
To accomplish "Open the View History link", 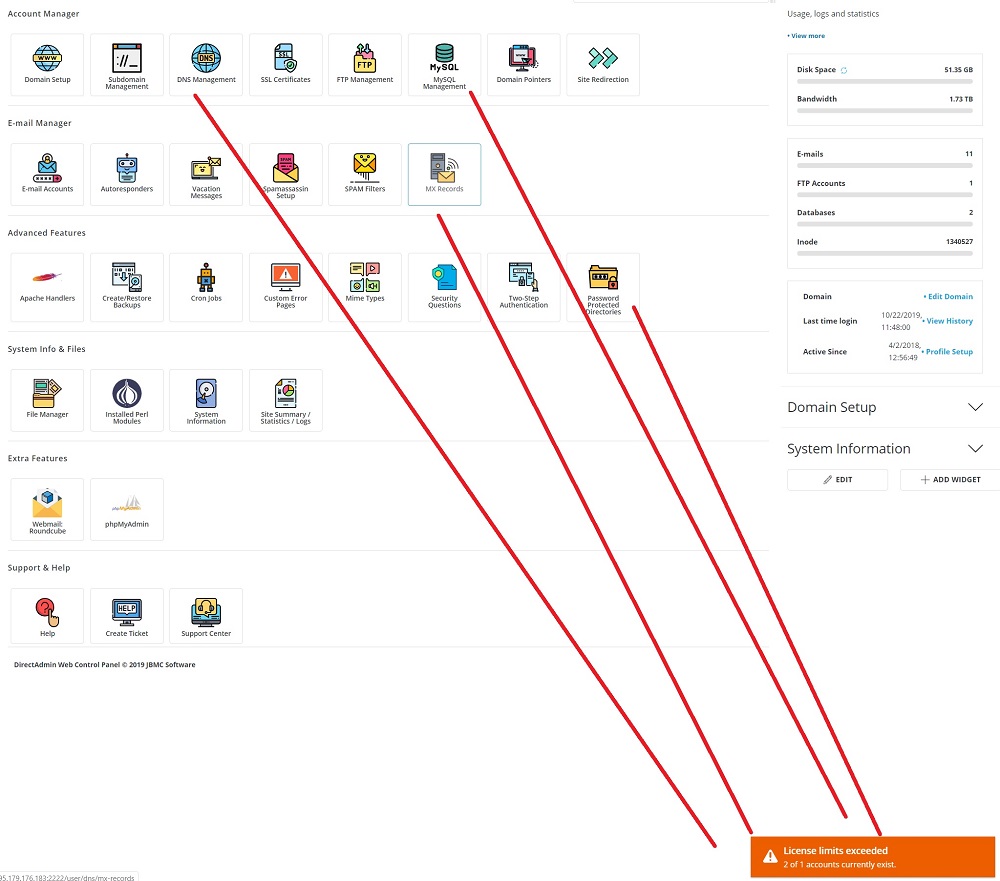I will click(947, 321).
